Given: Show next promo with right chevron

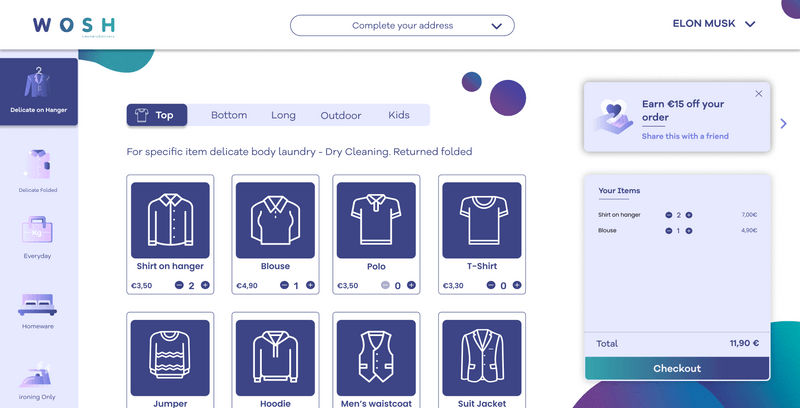Looking at the screenshot, I should (784, 123).
